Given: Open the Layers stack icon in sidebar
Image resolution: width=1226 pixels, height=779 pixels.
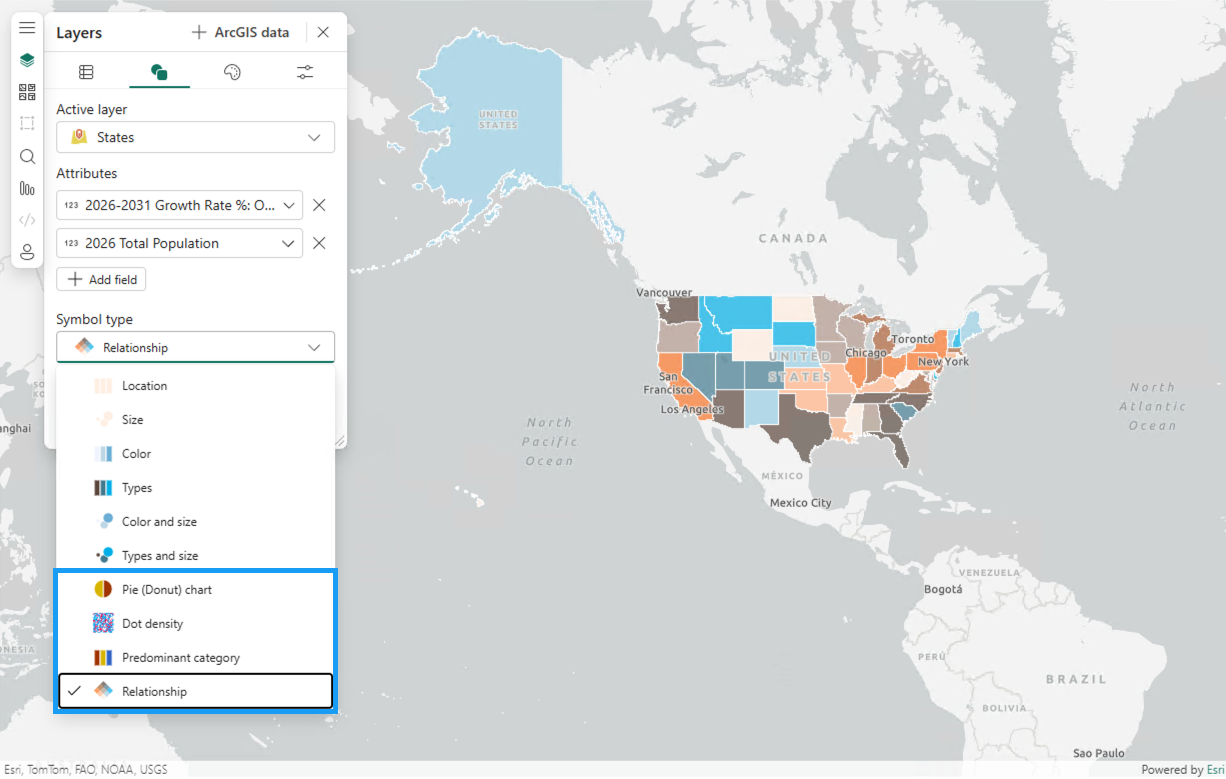Looking at the screenshot, I should [x=27, y=60].
